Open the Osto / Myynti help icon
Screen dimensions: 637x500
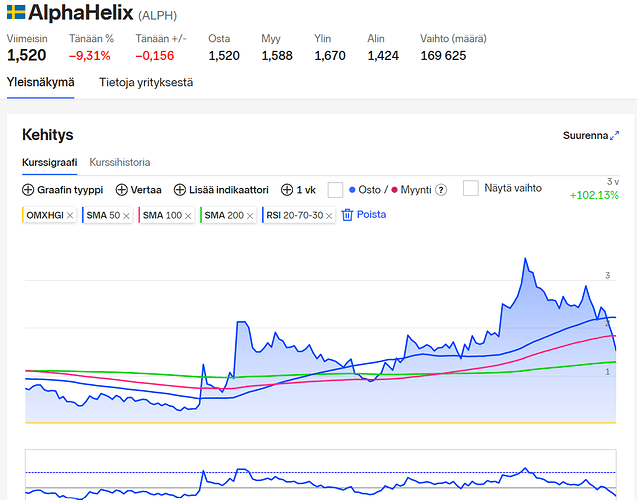coord(441,190)
